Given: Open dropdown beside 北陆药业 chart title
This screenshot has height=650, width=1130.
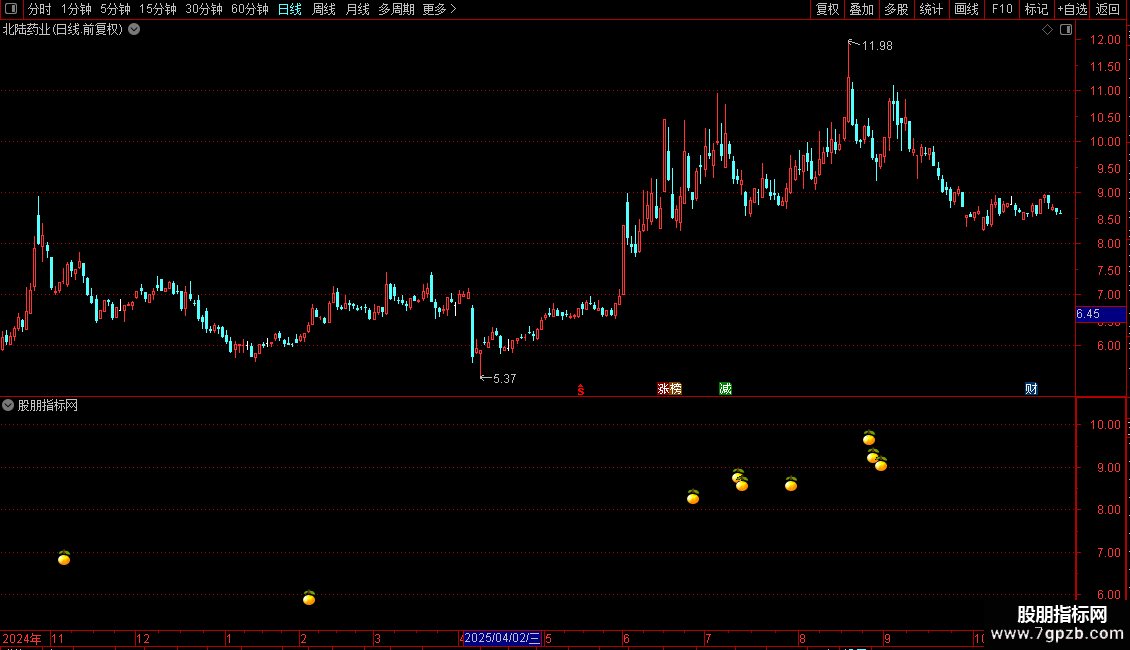Looking at the screenshot, I should [134, 30].
